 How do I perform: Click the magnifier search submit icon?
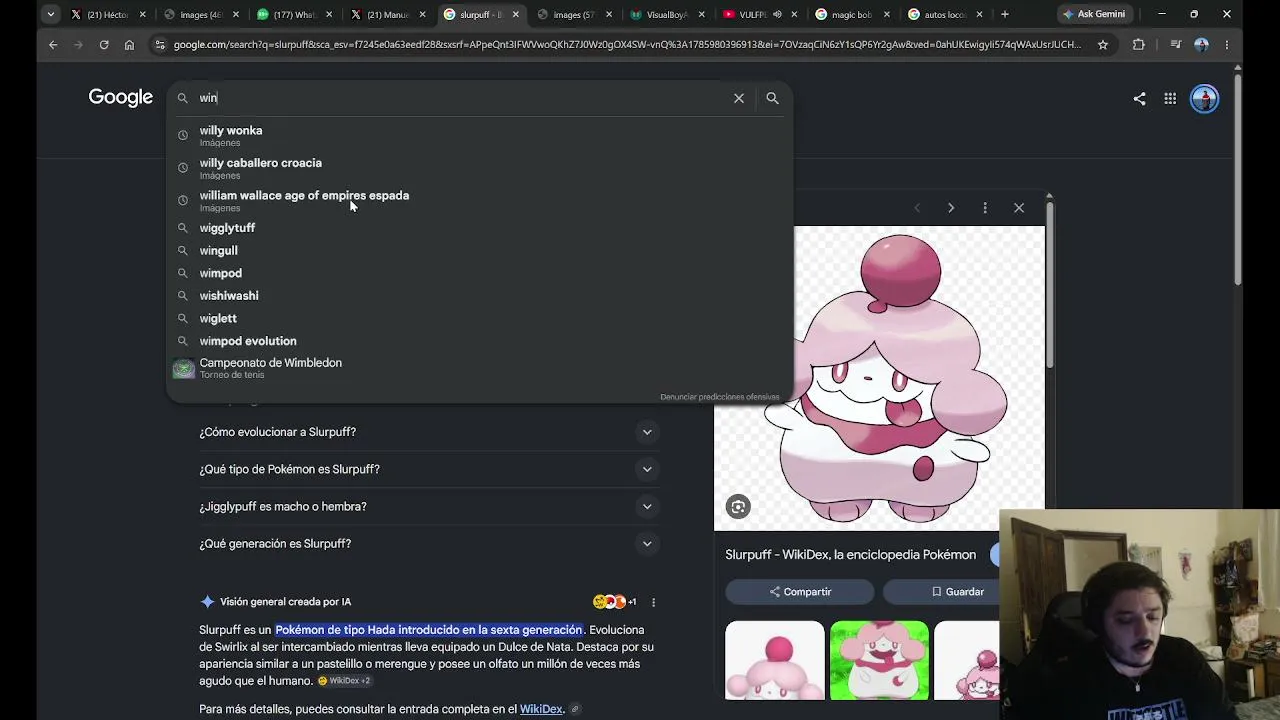point(772,98)
